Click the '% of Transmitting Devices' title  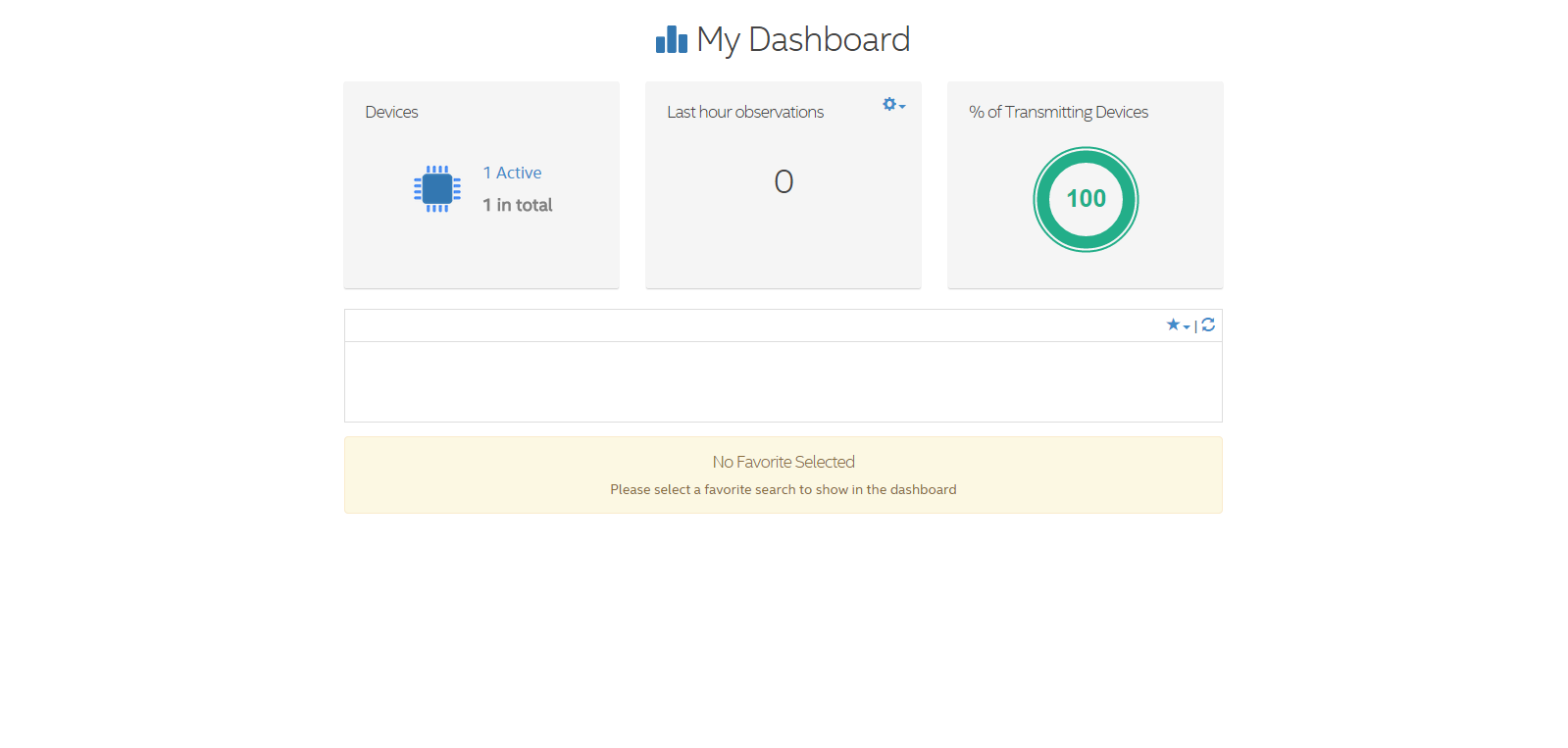click(x=1058, y=112)
